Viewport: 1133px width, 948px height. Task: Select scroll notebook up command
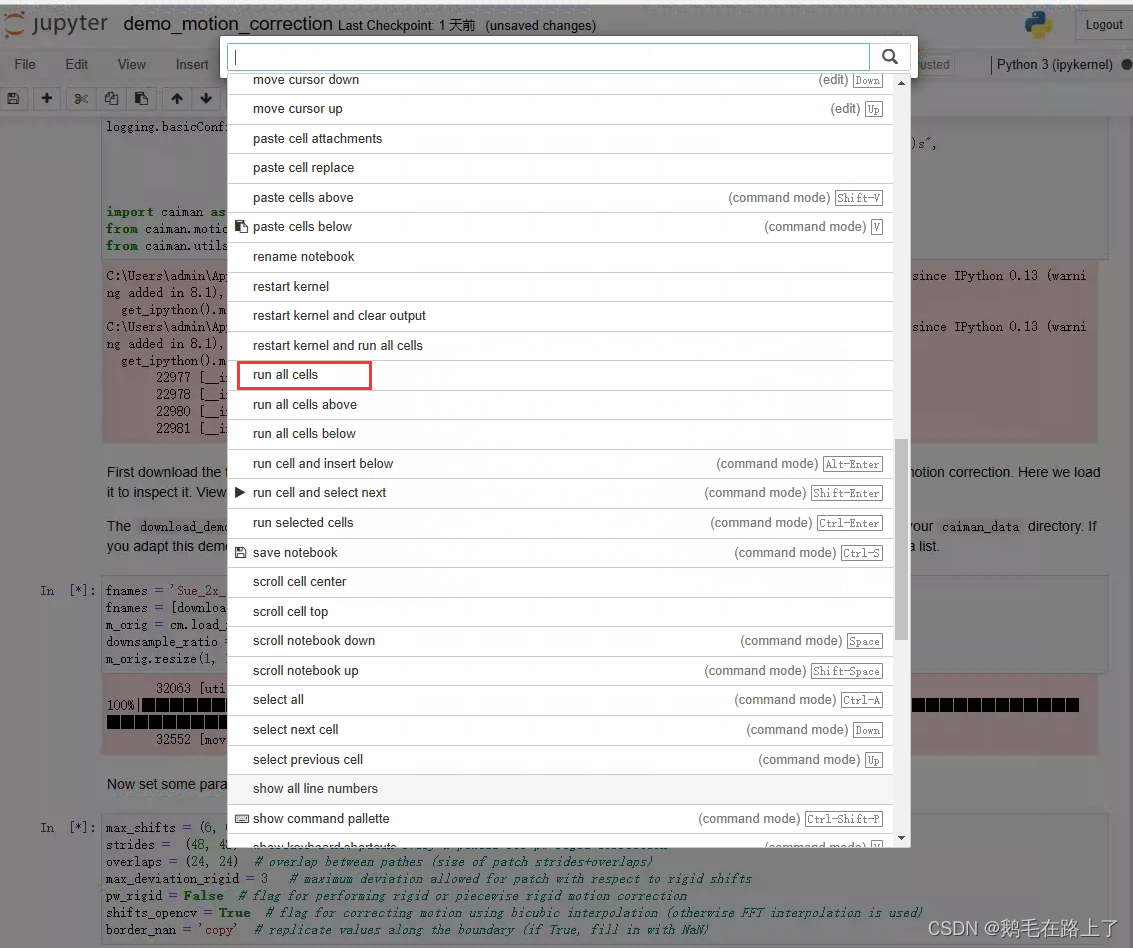pyautogui.click(x=560, y=671)
